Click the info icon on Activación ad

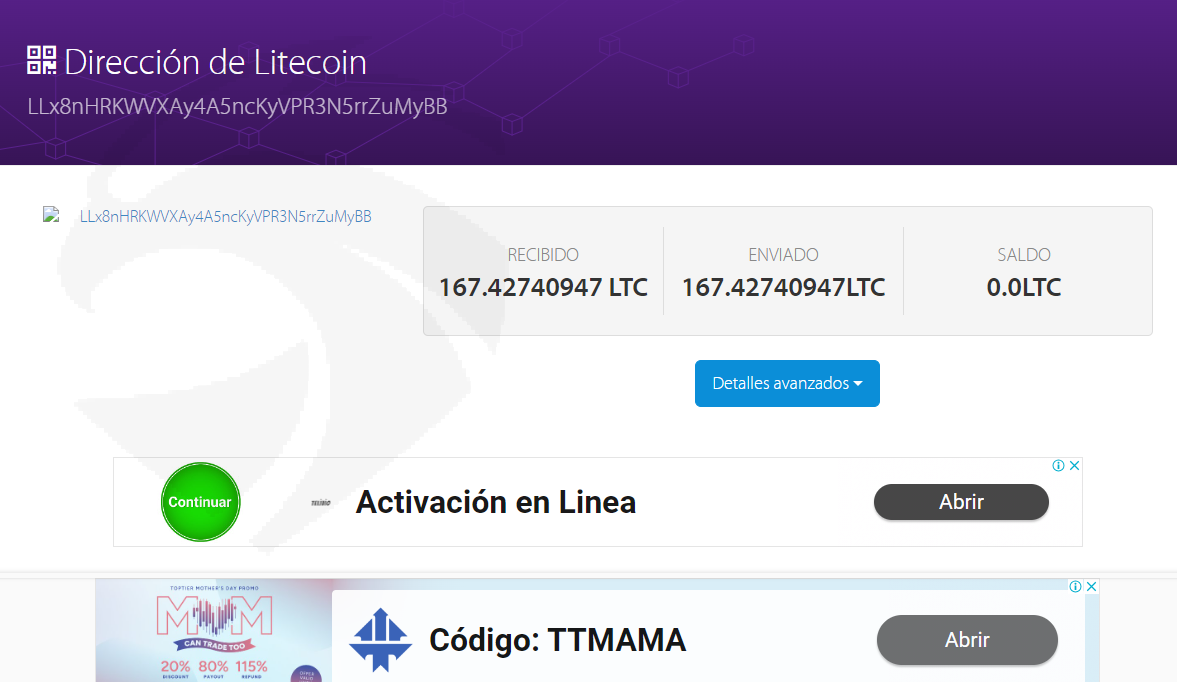coord(1058,465)
